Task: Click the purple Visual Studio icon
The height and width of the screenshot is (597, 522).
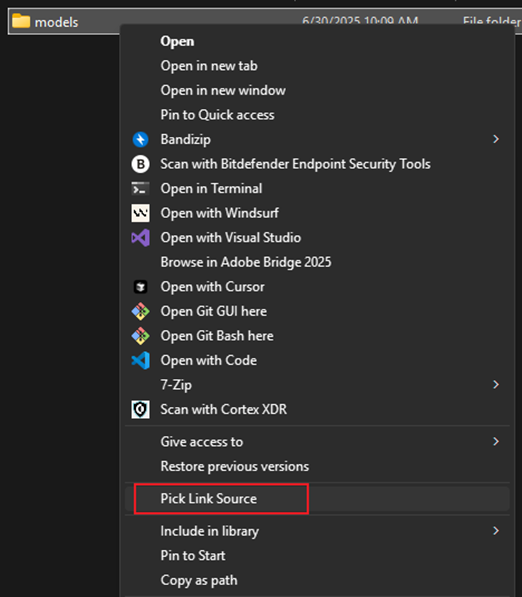Action: point(140,238)
